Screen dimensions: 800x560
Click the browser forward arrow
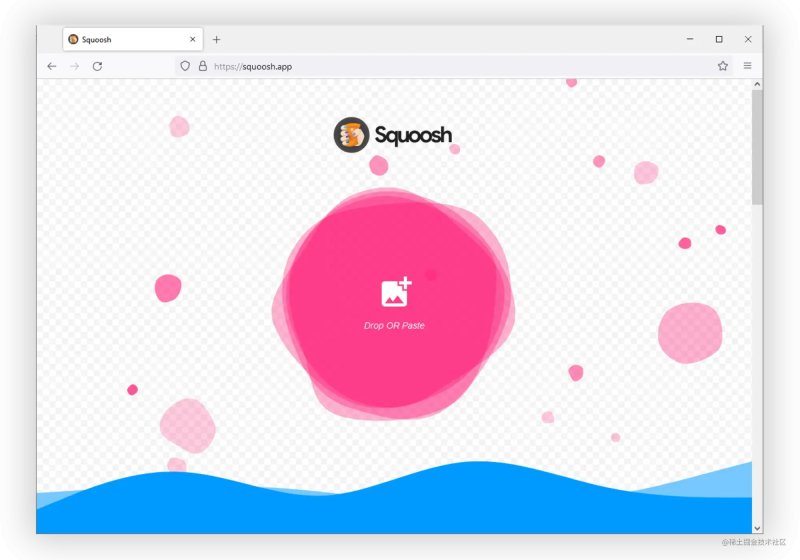tap(74, 66)
